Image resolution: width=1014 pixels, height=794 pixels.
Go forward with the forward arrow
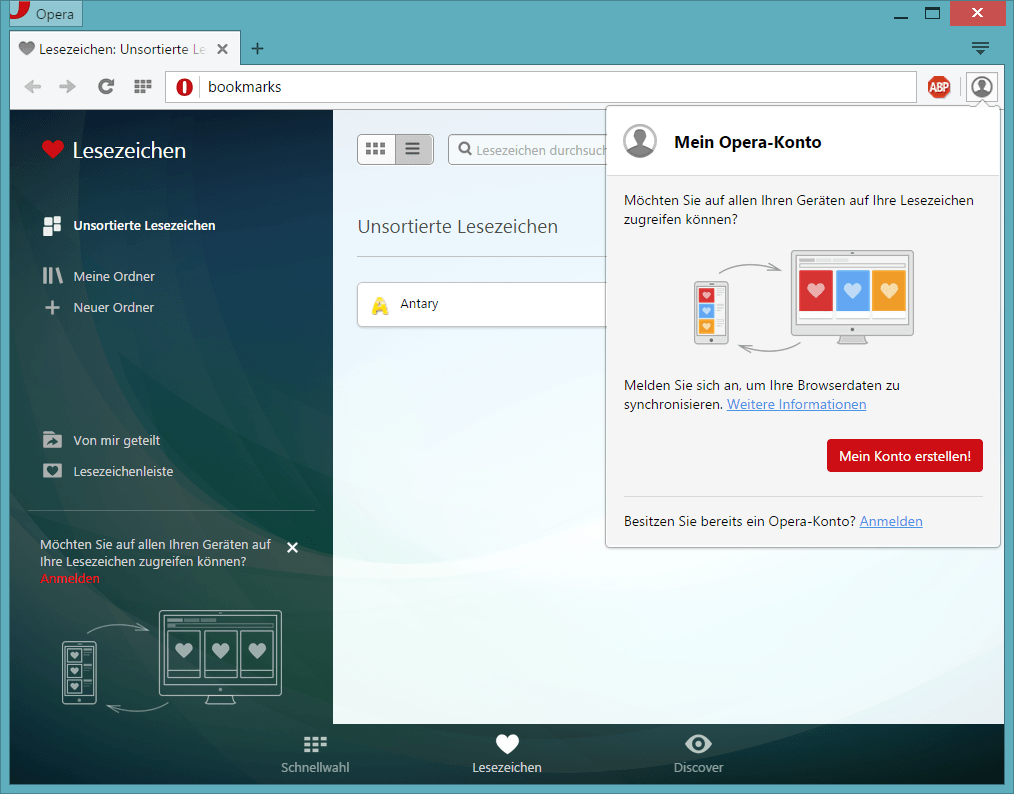(x=67, y=87)
